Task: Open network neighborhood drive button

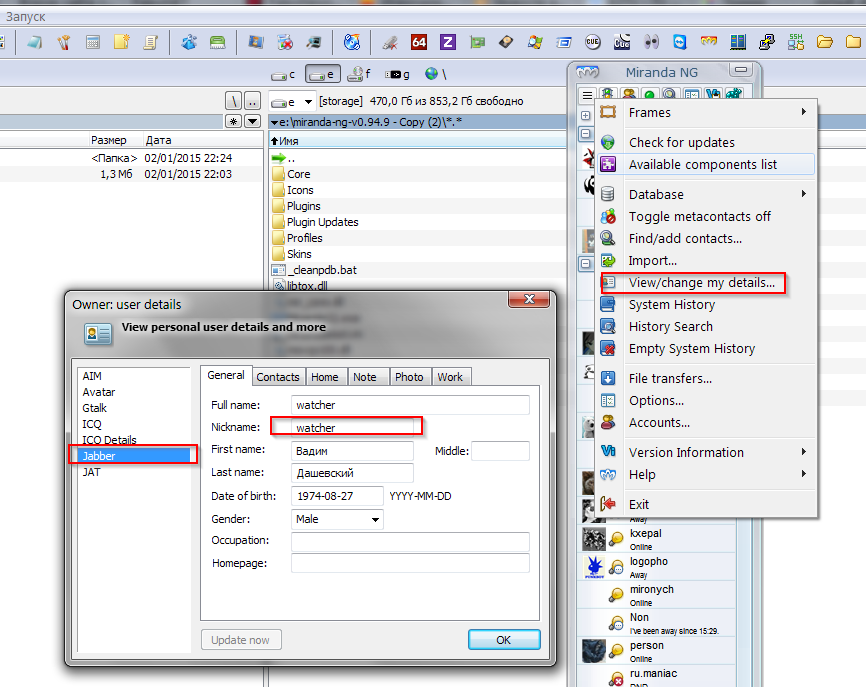Action: click(436, 74)
